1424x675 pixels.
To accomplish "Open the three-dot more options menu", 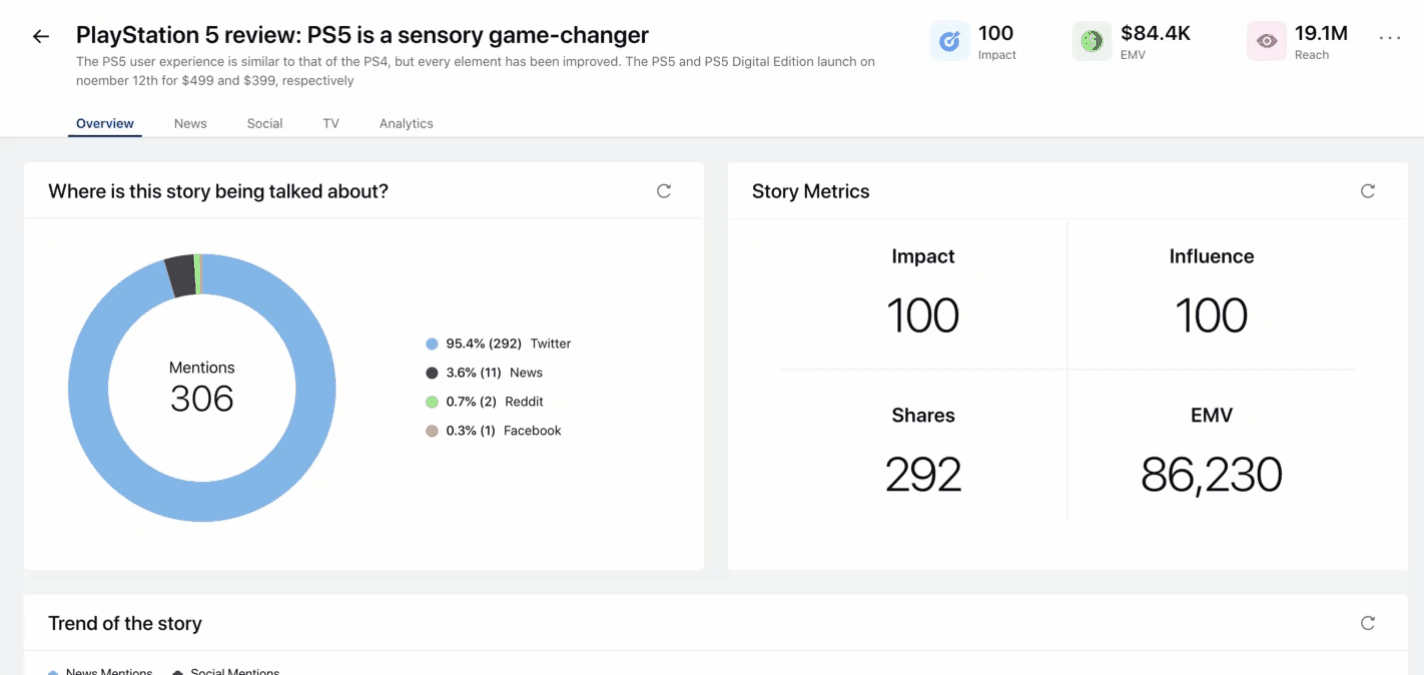I will (1390, 37).
